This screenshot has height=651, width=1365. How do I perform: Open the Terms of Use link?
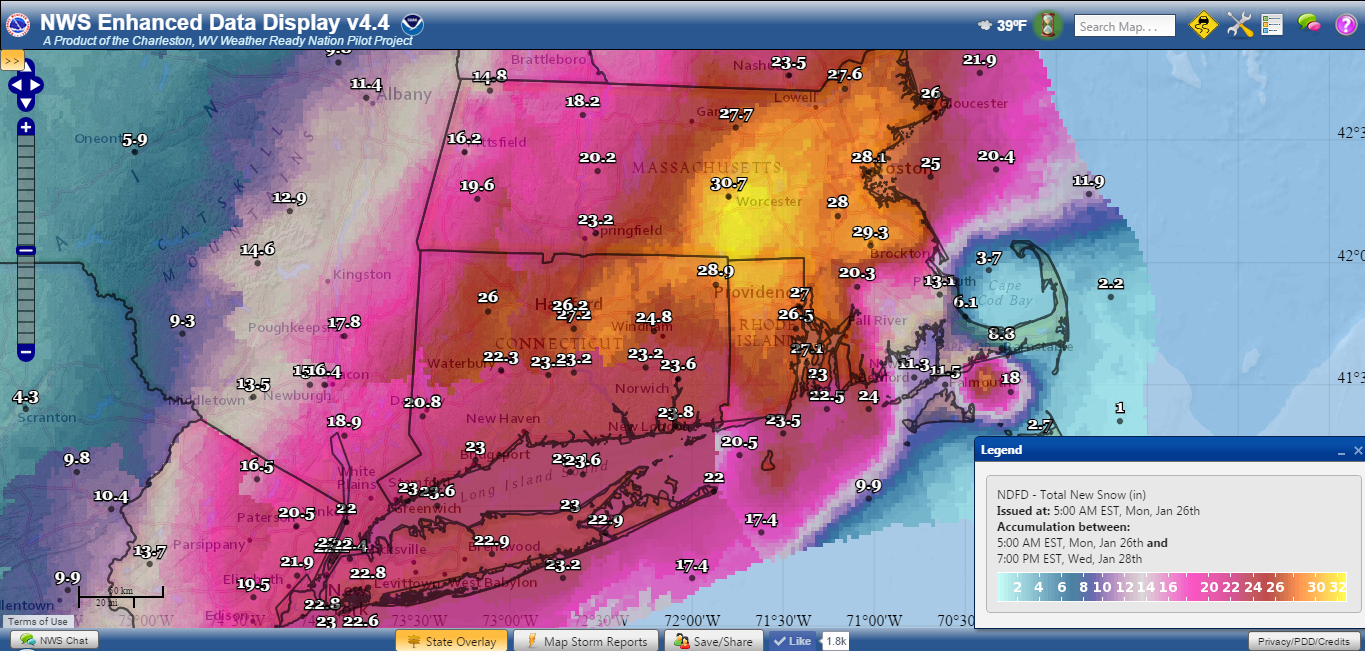pyautogui.click(x=38, y=622)
